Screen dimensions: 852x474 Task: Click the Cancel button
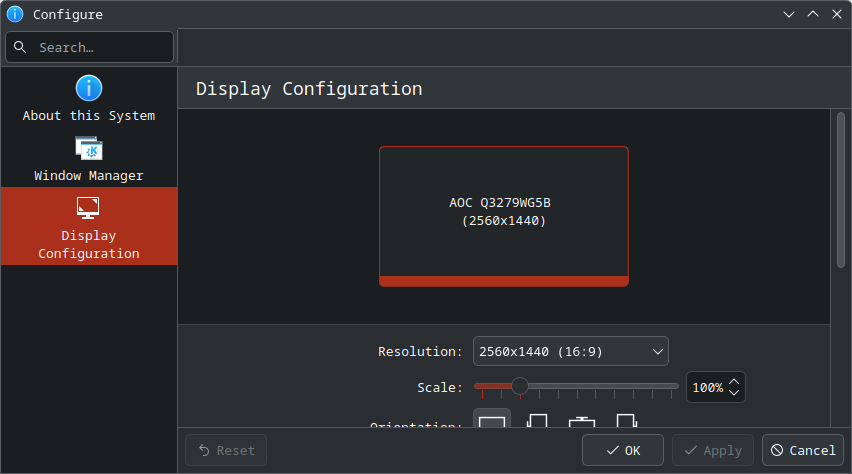coord(803,450)
